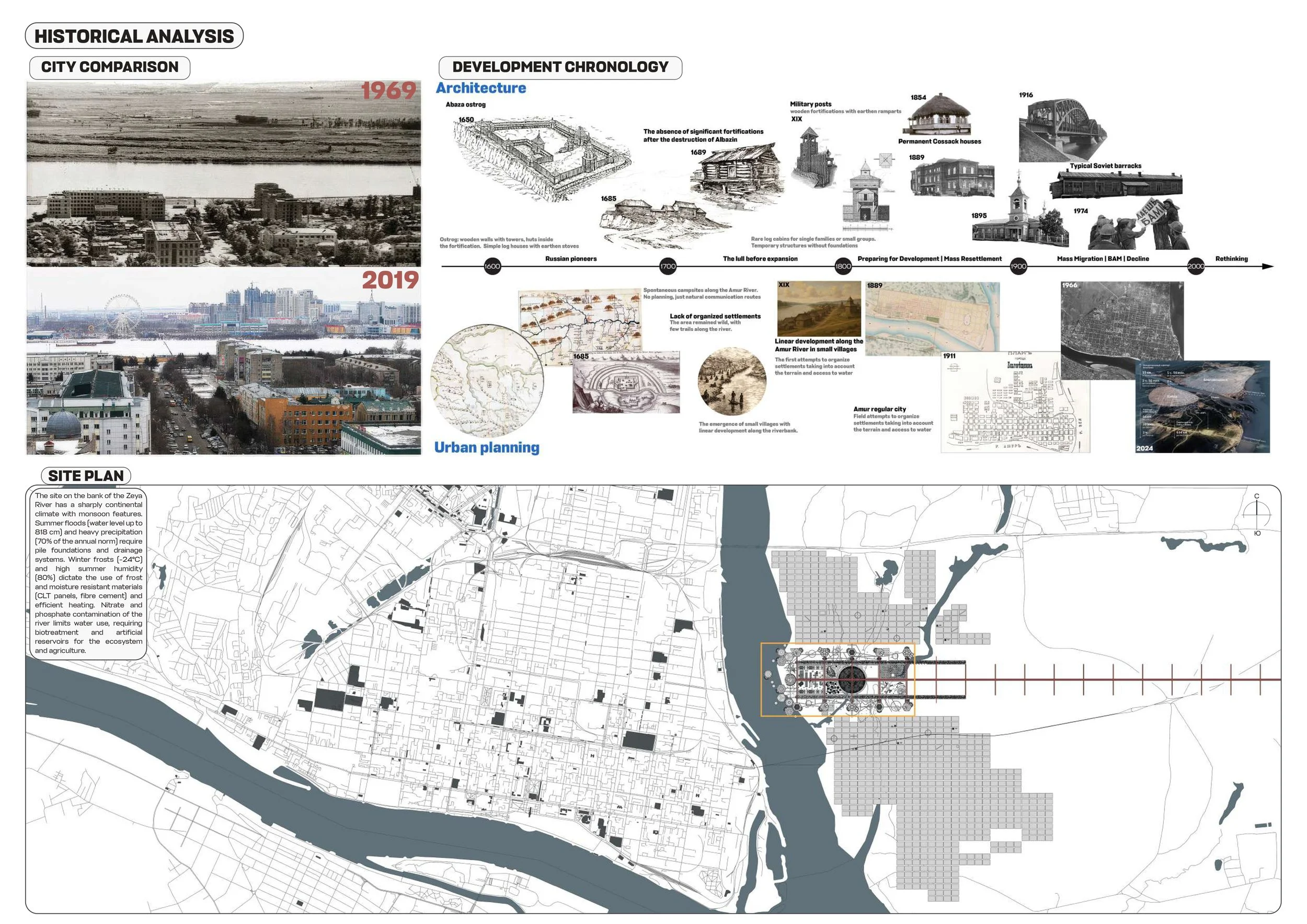Select the City Comparison heading label
The height and width of the screenshot is (924, 1307).
click(109, 67)
